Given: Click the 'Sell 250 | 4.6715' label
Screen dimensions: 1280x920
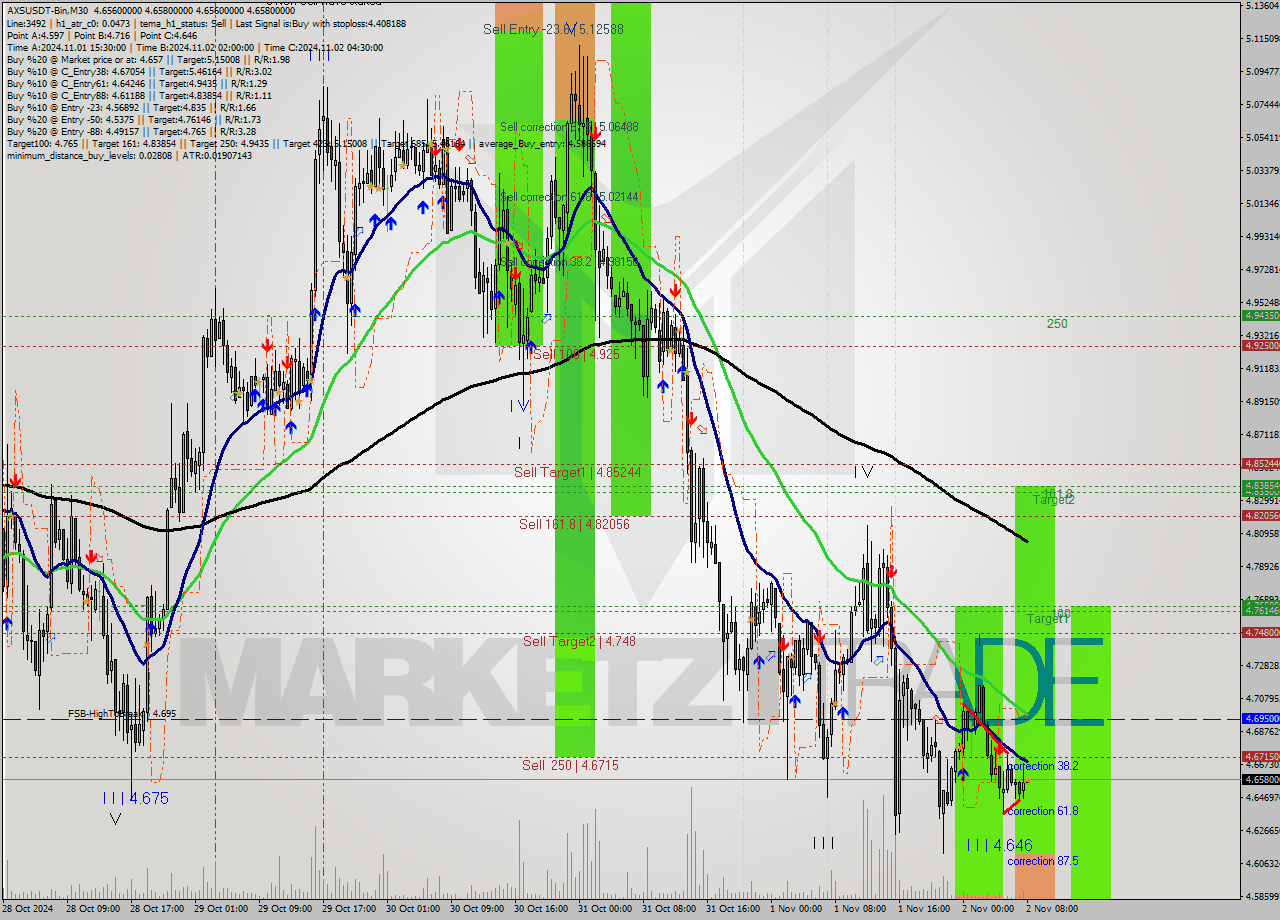Looking at the screenshot, I should tap(570, 765).
